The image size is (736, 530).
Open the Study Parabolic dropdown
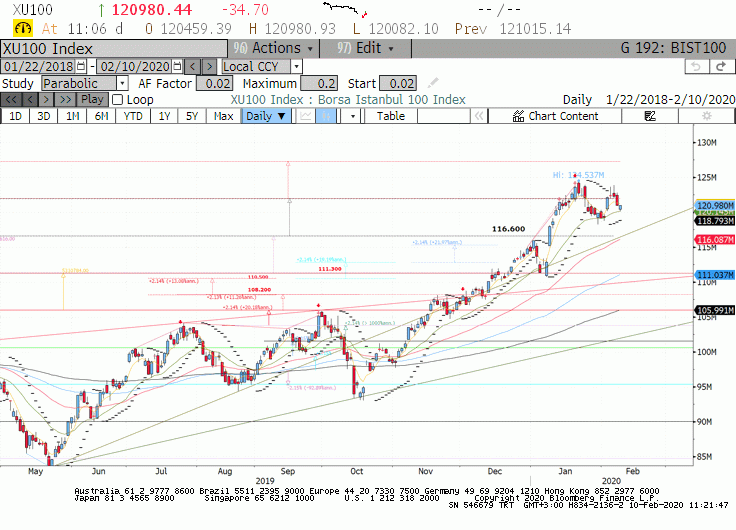[85, 84]
